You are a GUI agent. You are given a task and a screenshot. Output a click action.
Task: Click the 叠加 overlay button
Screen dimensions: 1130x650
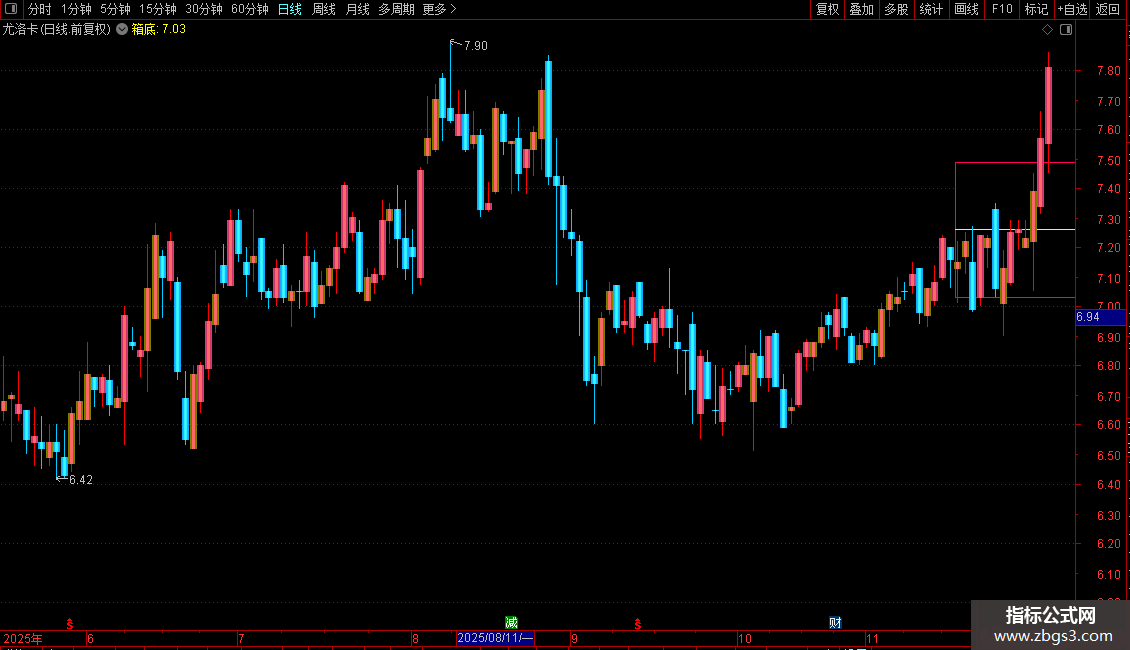[861, 9]
